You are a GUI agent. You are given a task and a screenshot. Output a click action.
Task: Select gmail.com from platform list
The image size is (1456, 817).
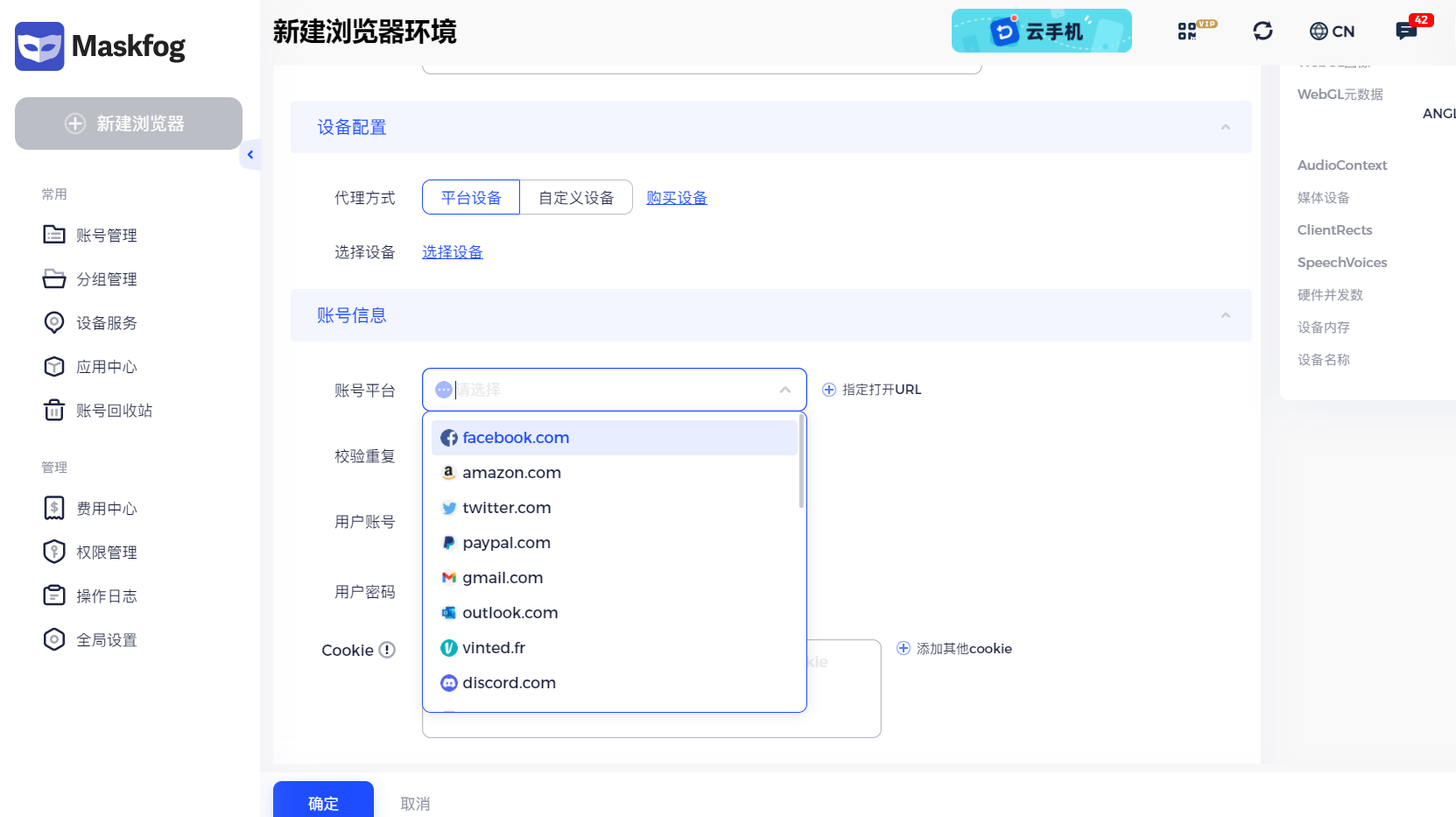pos(614,578)
